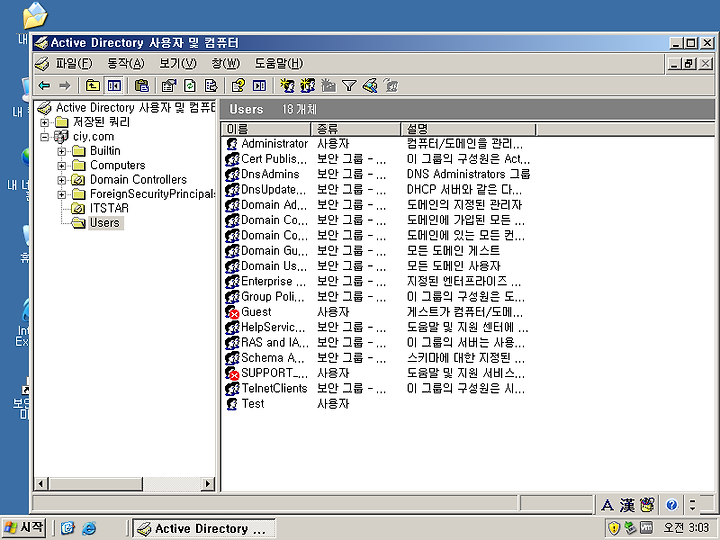Expand the Computers container

pos(62,165)
